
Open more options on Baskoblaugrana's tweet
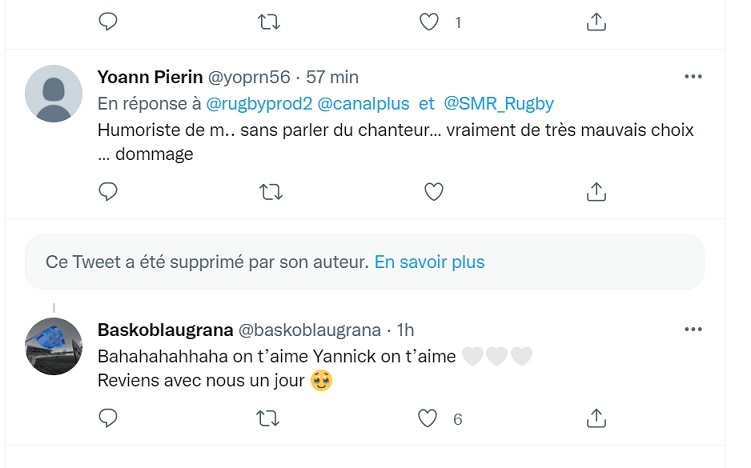point(692,329)
